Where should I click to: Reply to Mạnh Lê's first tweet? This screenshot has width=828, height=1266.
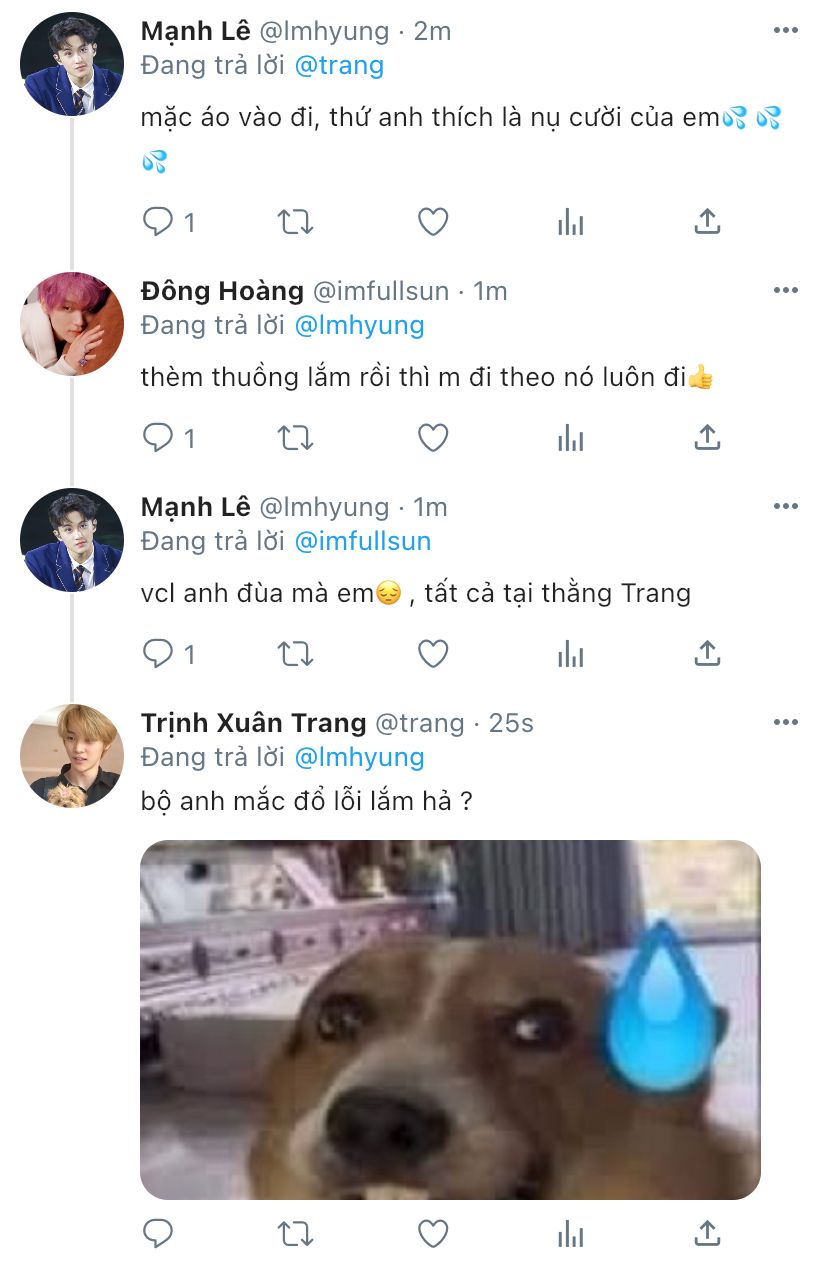159,222
